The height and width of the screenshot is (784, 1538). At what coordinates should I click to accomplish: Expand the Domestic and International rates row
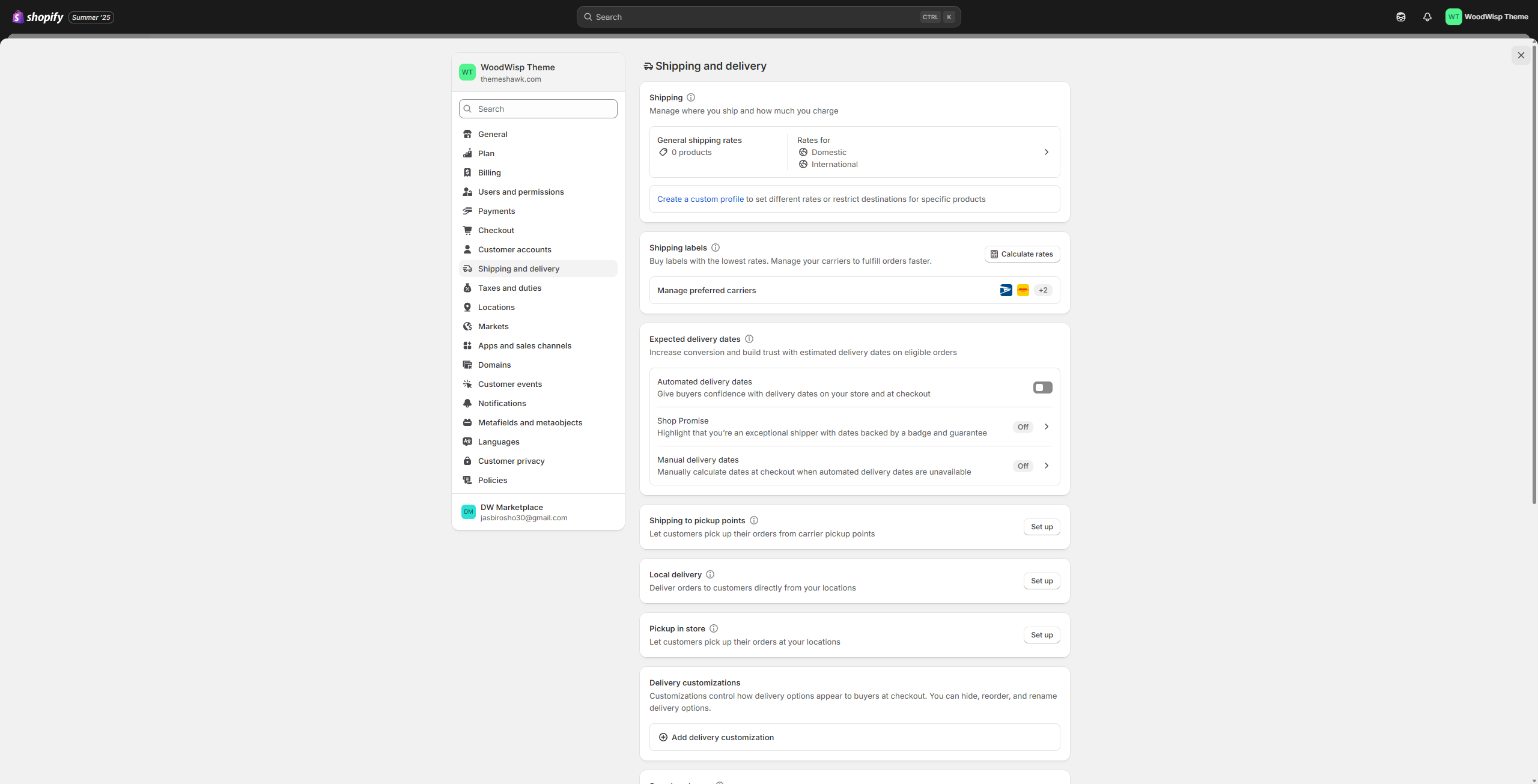[x=1046, y=152]
